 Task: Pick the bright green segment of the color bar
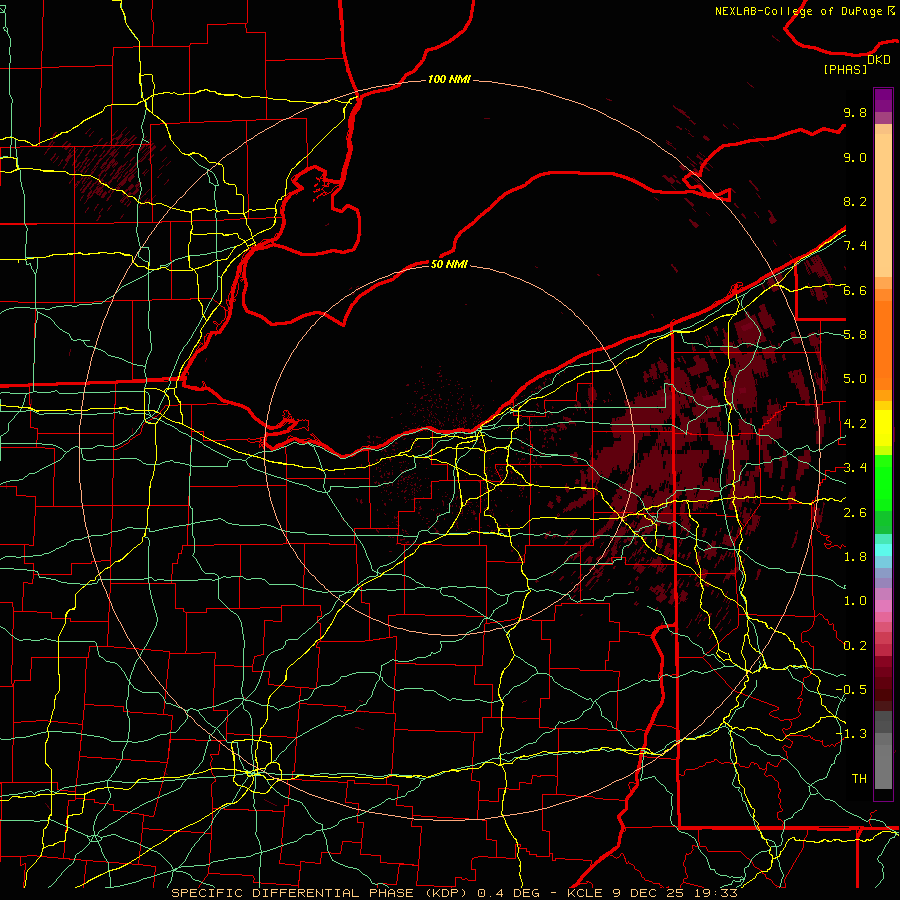(x=883, y=484)
